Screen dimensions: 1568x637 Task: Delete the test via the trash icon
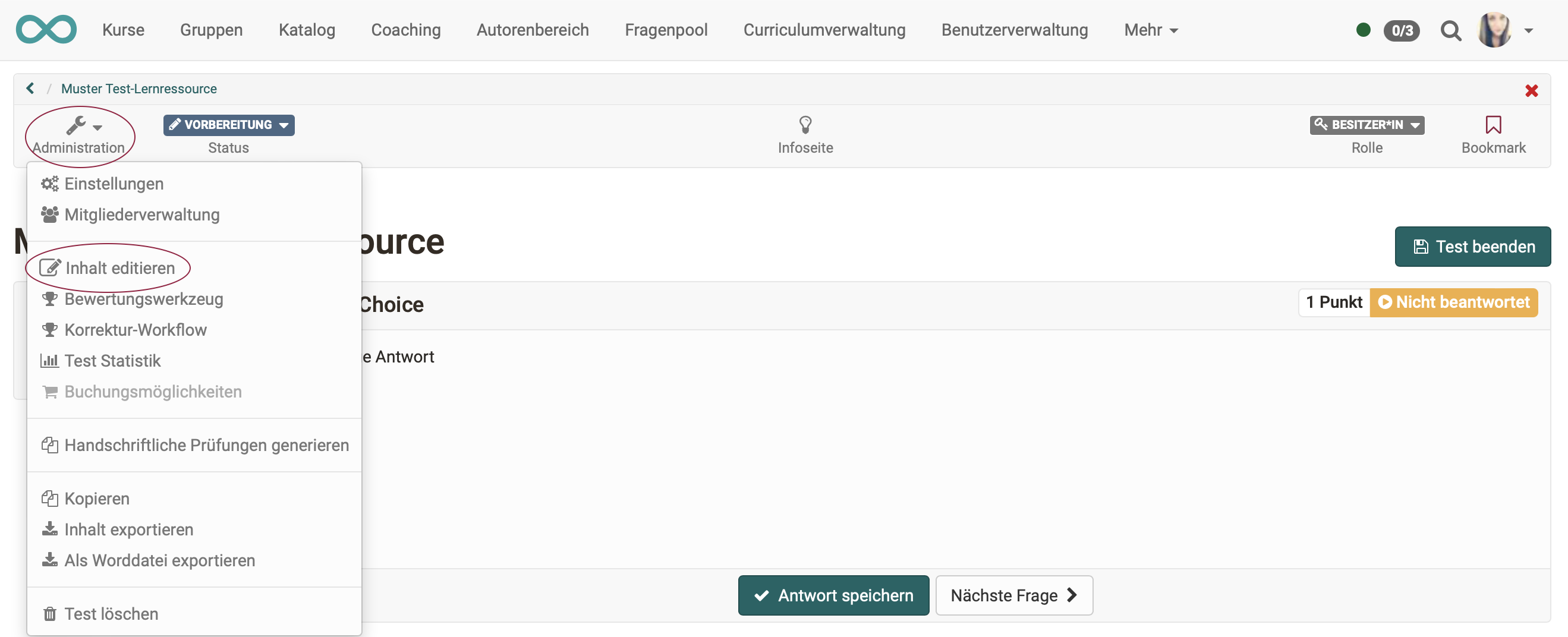[x=50, y=613]
